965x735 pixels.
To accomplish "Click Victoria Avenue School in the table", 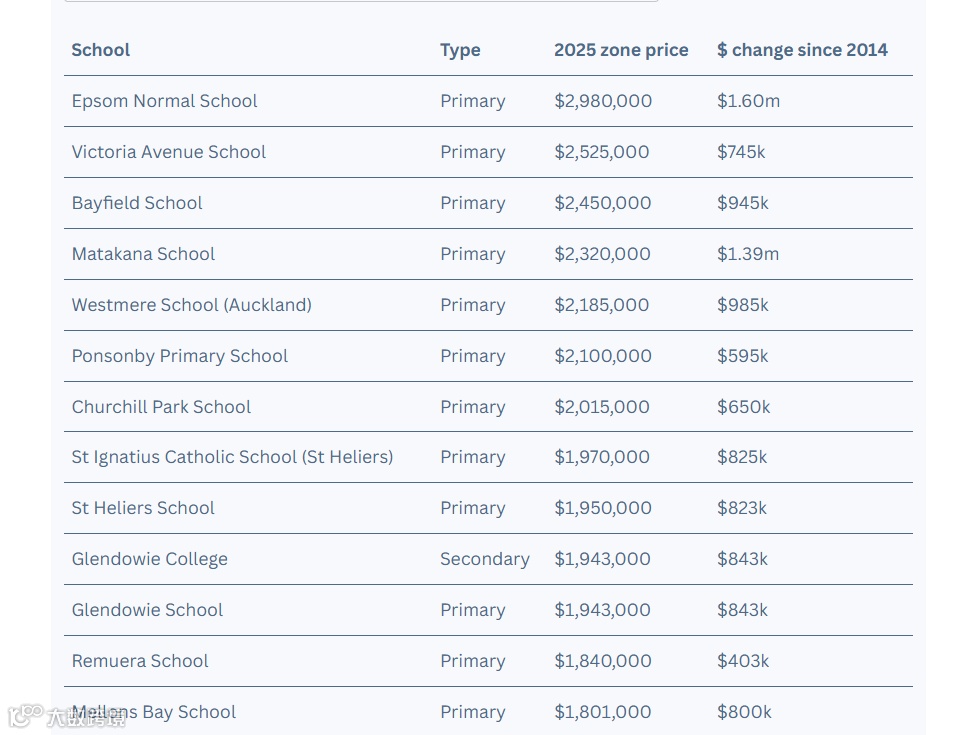I will [x=168, y=152].
